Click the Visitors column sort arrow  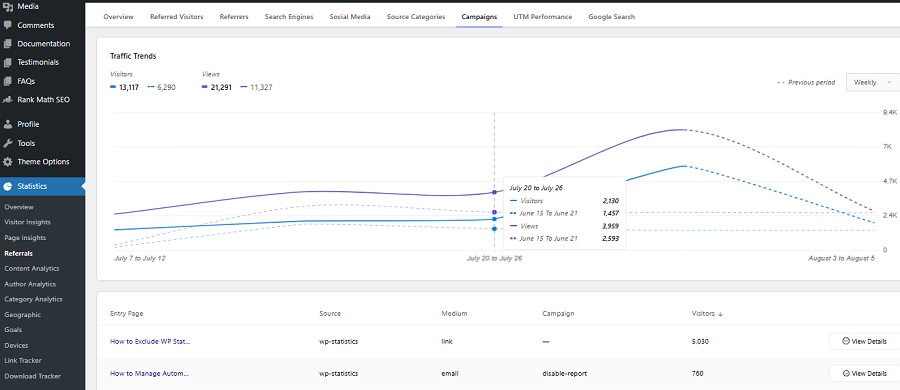coord(720,314)
